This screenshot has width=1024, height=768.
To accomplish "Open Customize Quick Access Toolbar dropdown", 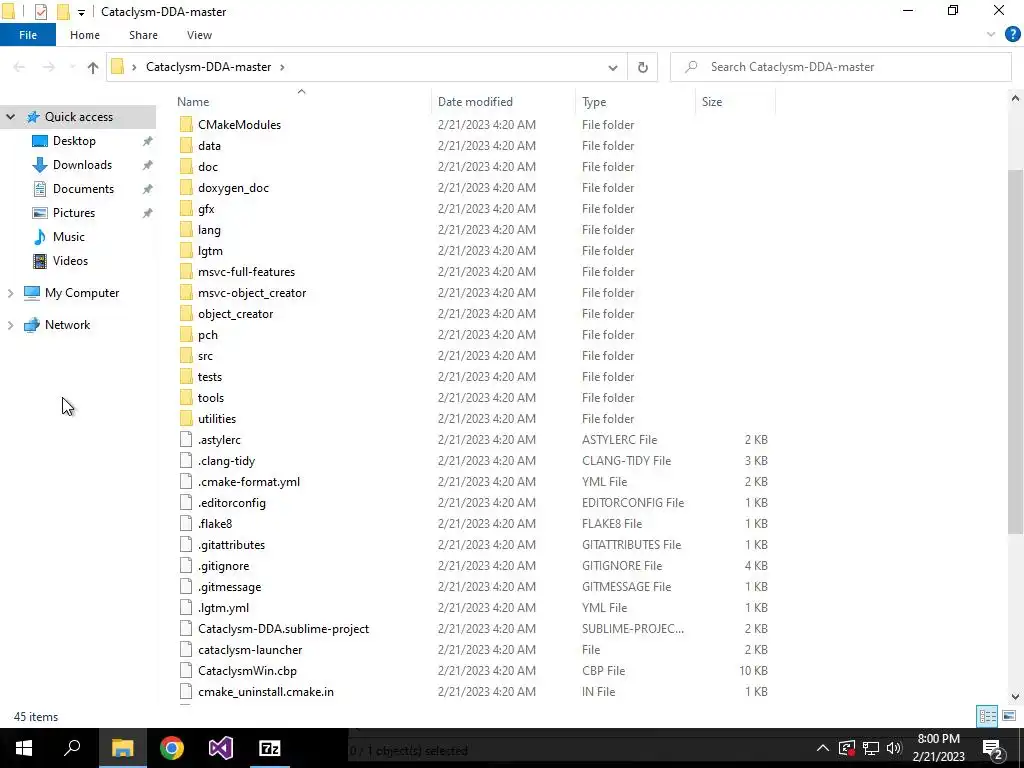I will point(81,12).
